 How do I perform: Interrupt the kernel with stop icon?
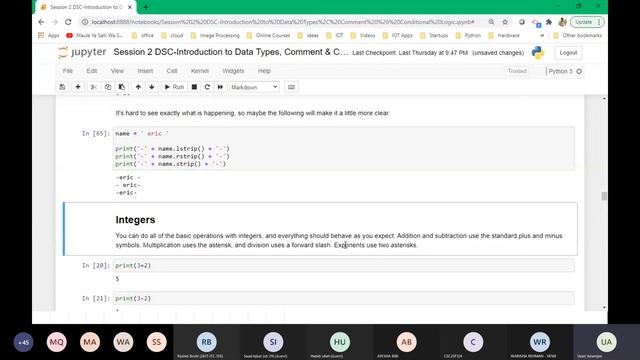[194, 87]
